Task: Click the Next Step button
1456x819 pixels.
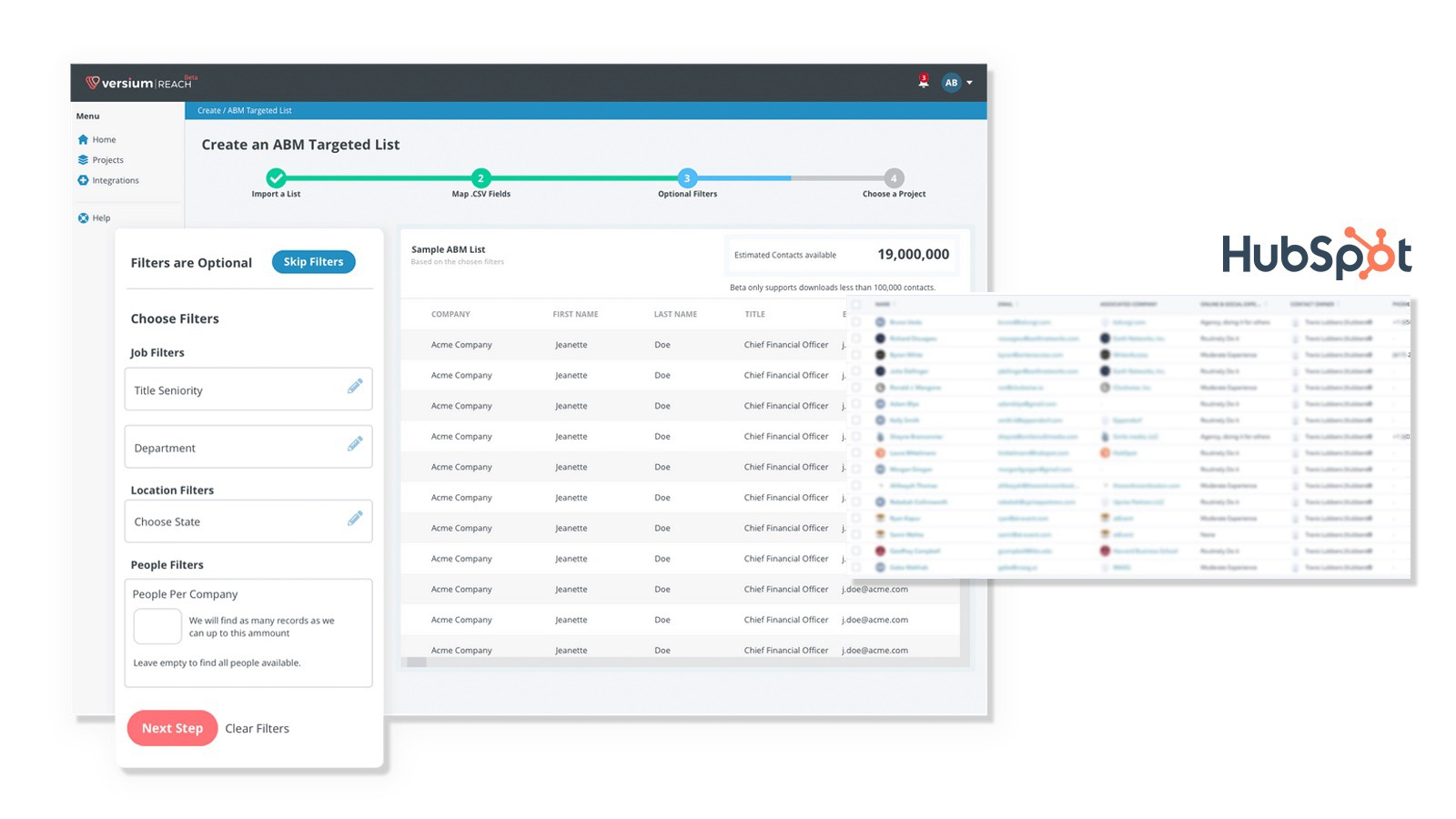Action: point(172,728)
